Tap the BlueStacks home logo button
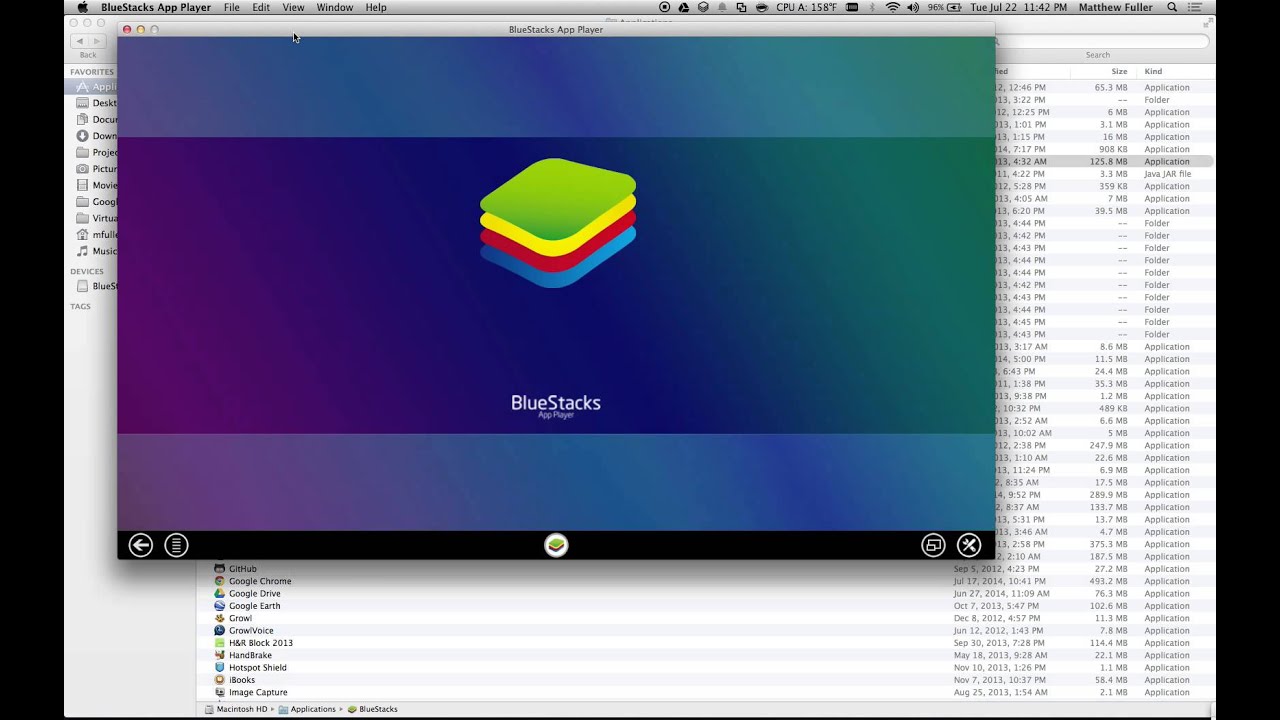Image resolution: width=1280 pixels, height=720 pixels. [556, 545]
